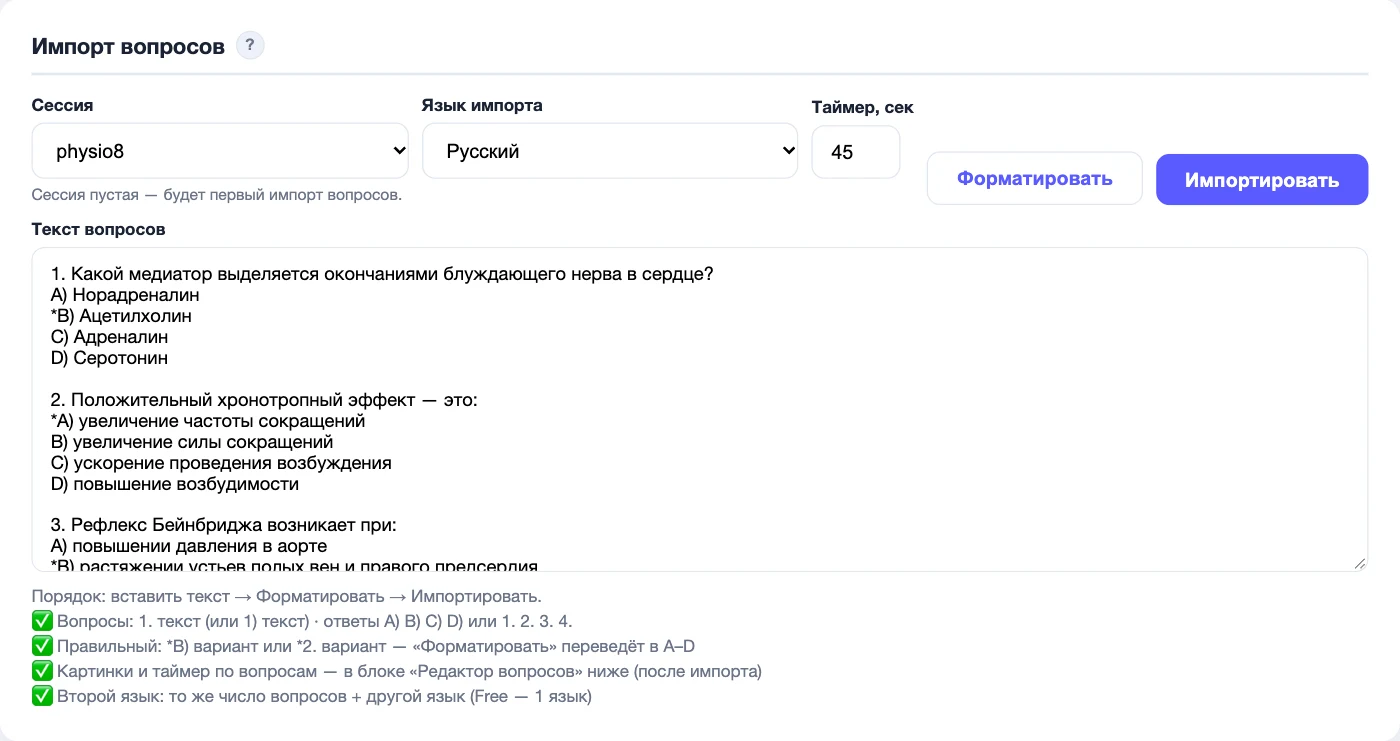Click the green check icon beside 'Картинки и таймер' hint
1400x741 pixels.
pyautogui.click(x=42, y=671)
